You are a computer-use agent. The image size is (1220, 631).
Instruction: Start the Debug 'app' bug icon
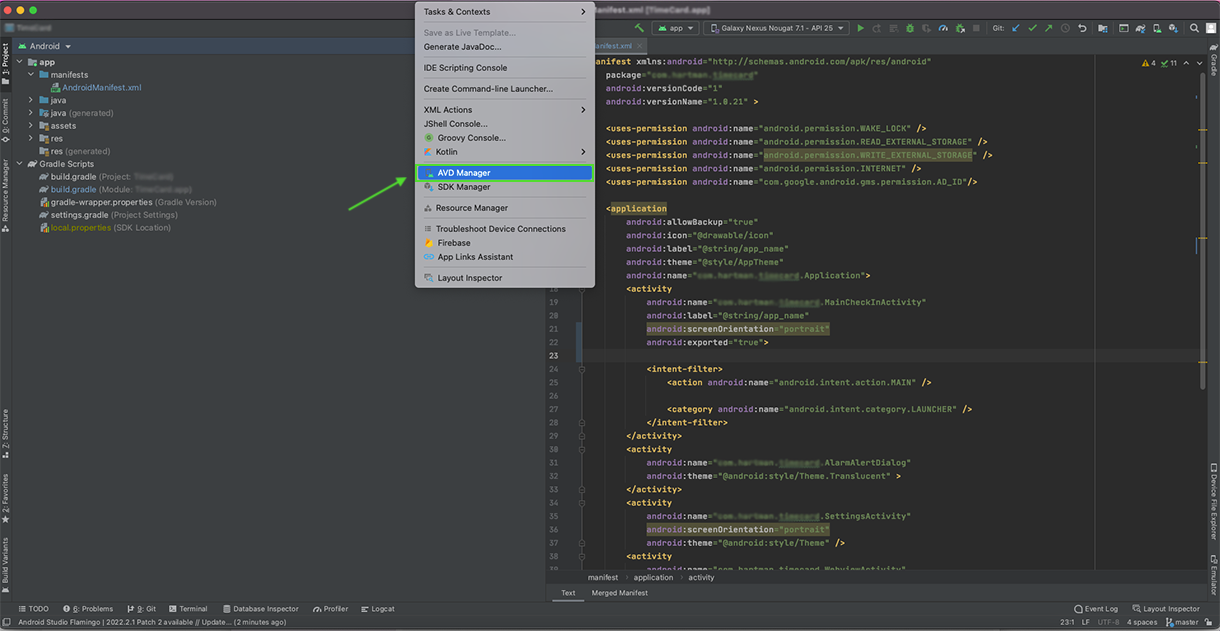tap(911, 27)
